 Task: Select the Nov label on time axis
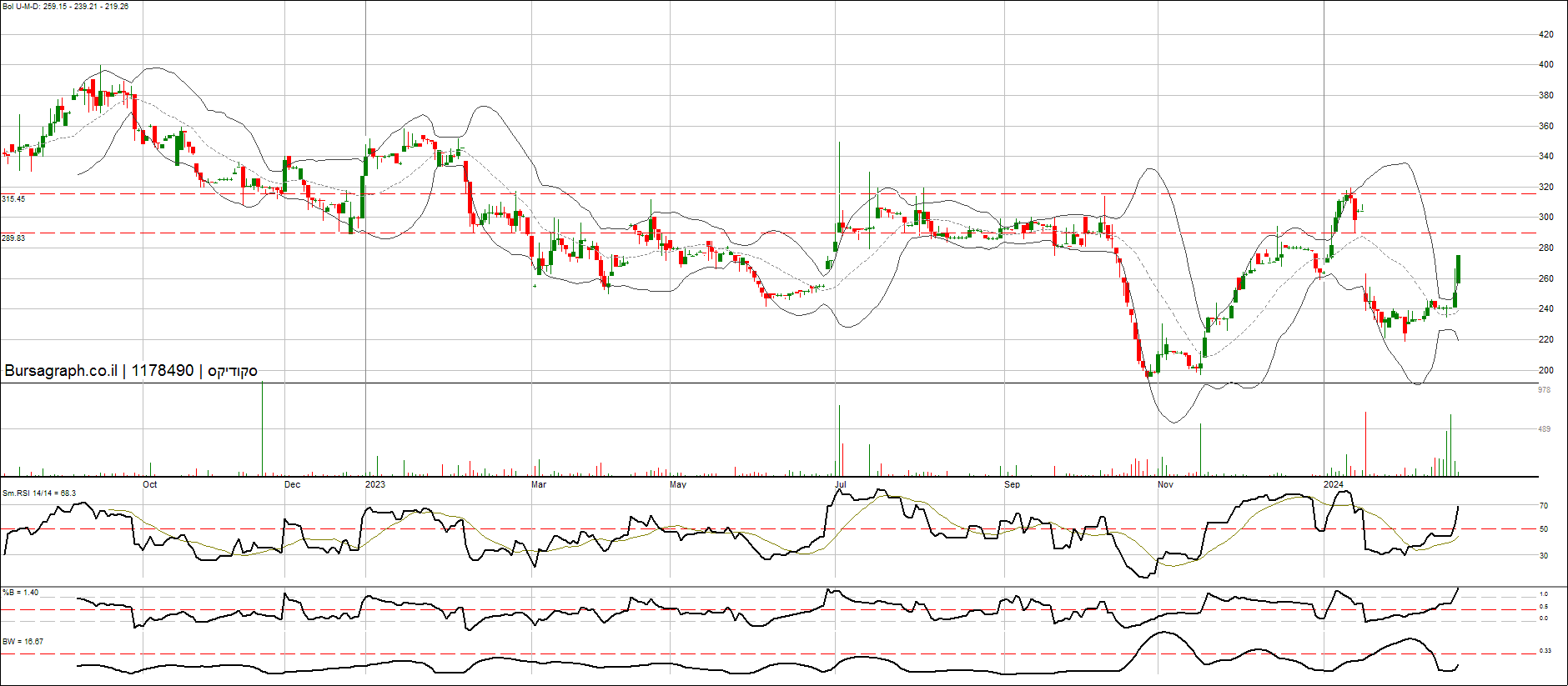click(1165, 484)
